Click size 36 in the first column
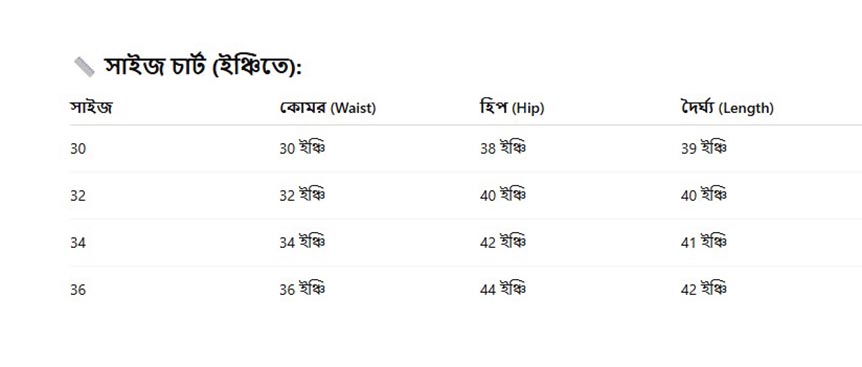 [78, 290]
